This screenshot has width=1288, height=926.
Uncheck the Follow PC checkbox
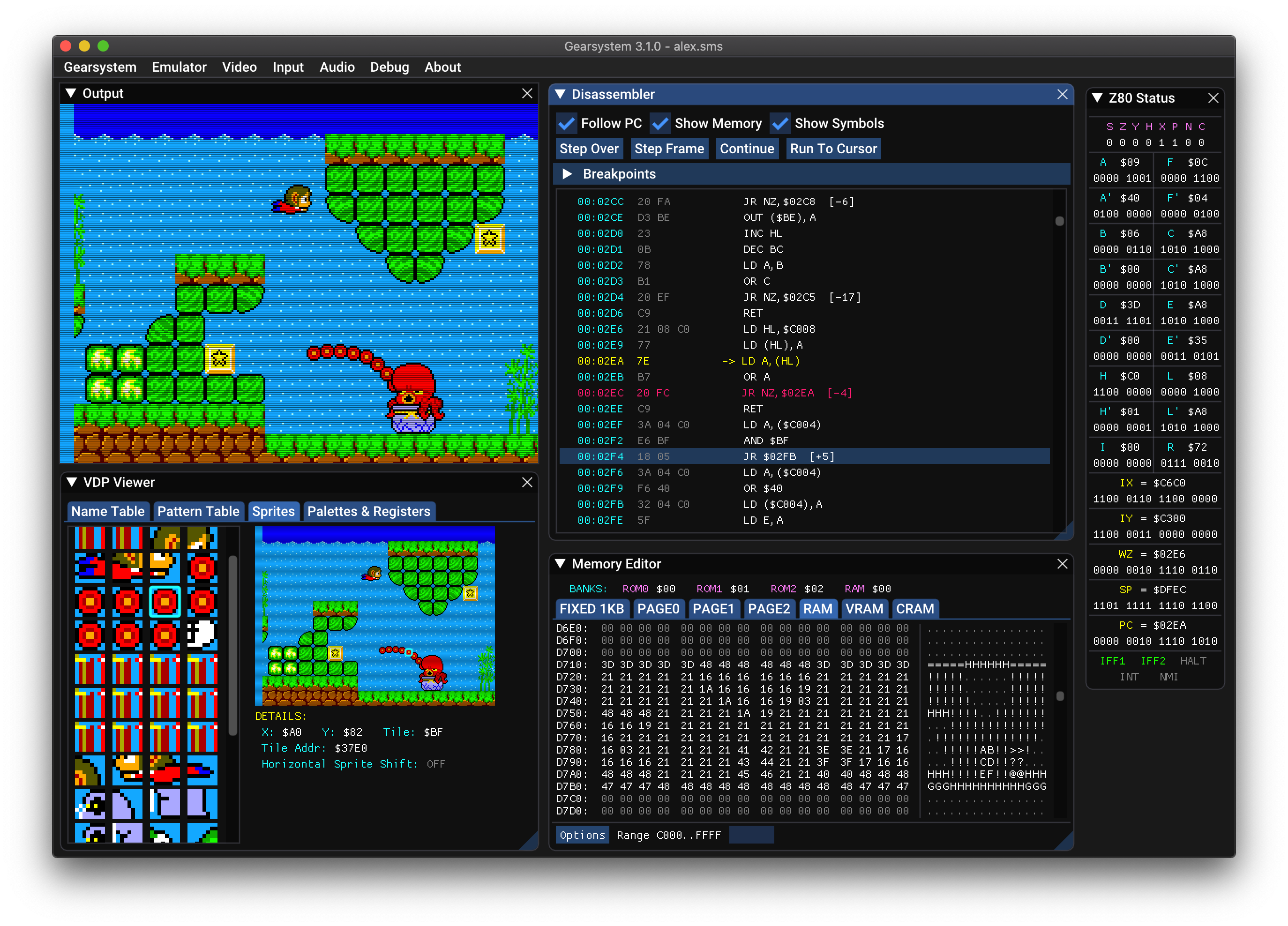[x=567, y=123]
